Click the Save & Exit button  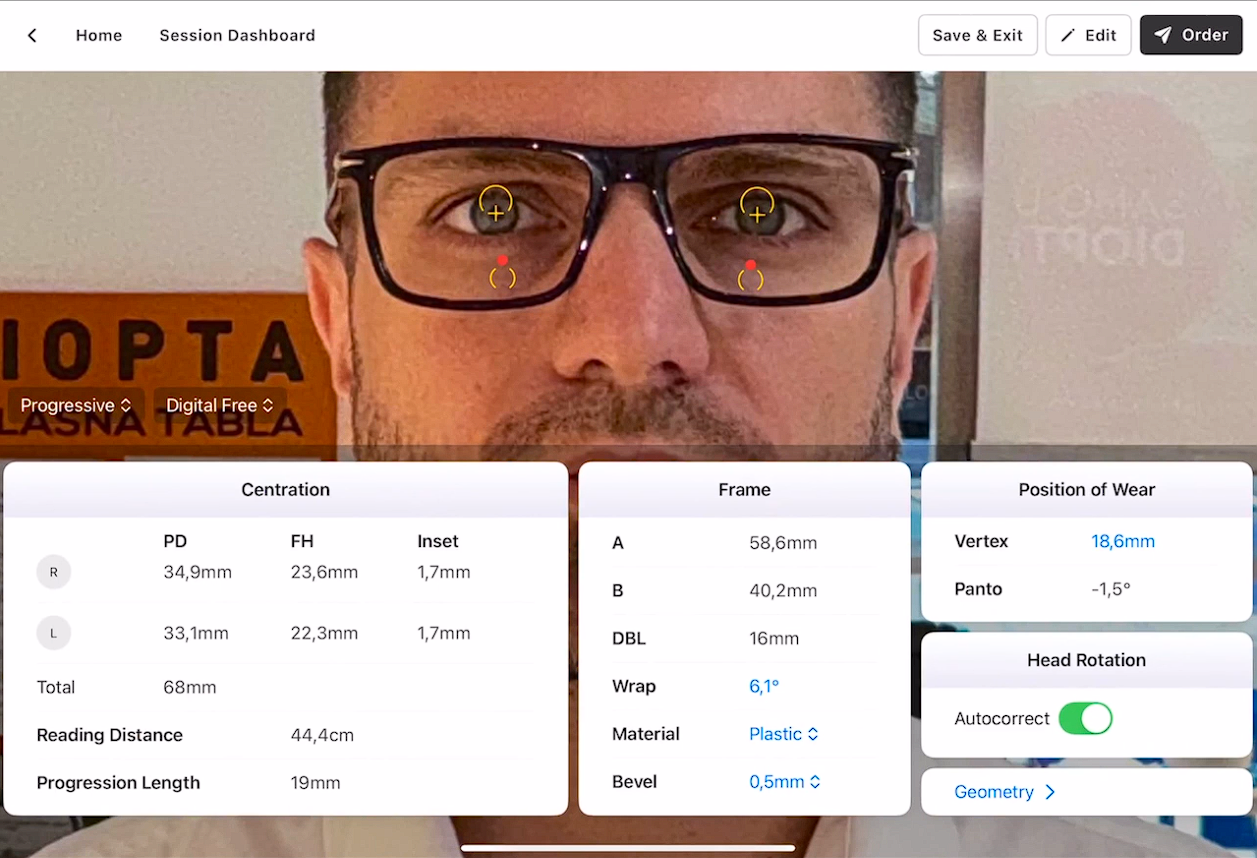pos(977,35)
